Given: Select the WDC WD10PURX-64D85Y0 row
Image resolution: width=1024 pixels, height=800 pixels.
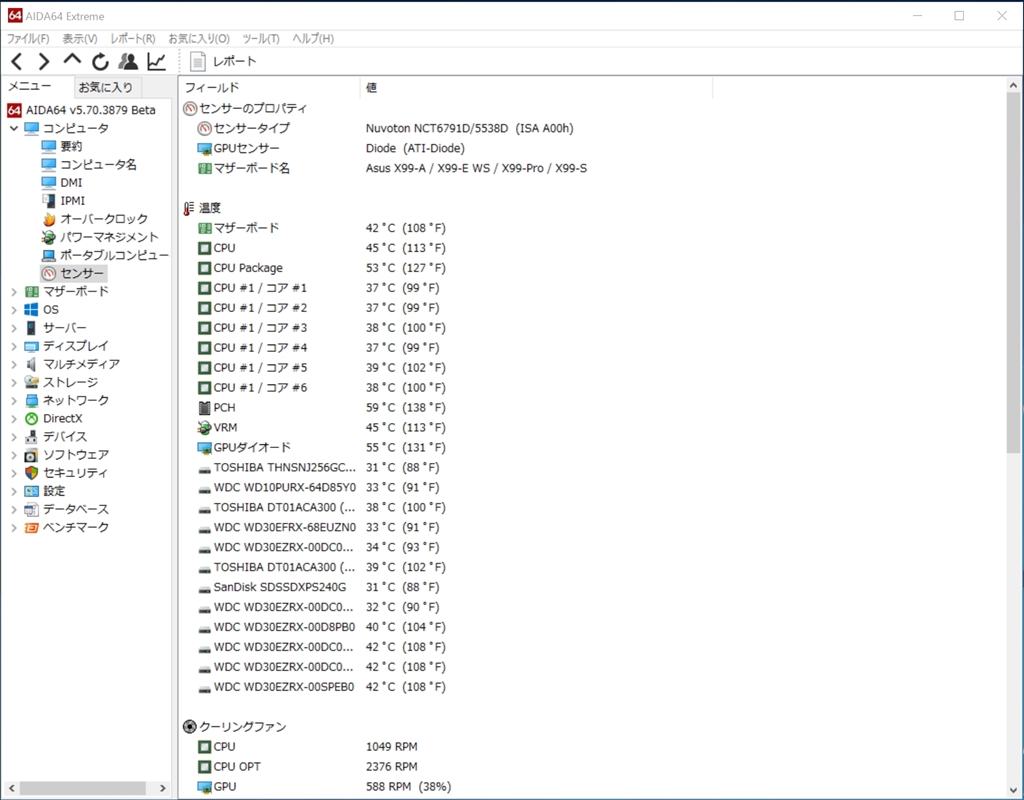Looking at the screenshot, I should 319,488.
